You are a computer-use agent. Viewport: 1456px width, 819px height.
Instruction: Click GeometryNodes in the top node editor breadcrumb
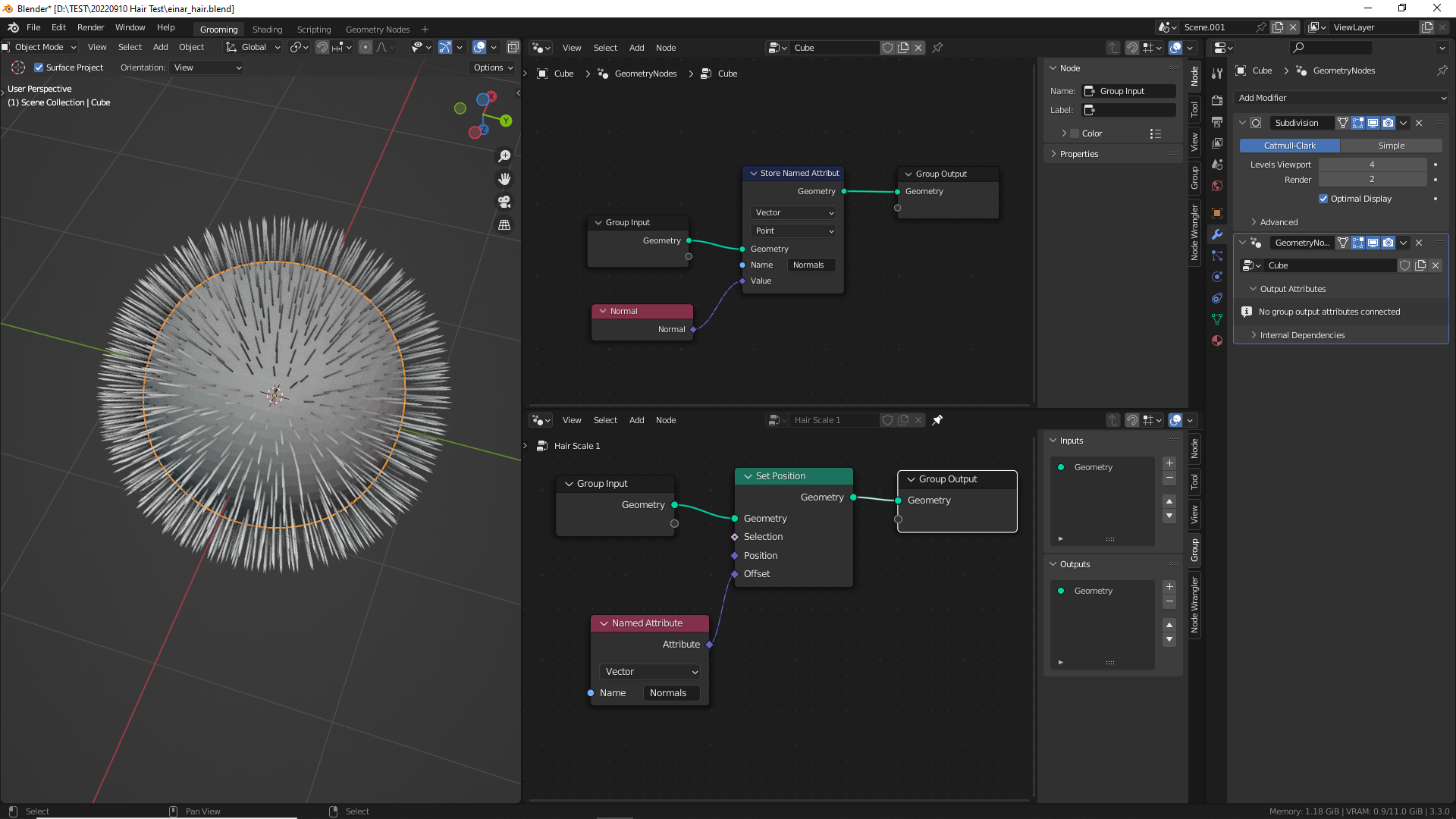tap(645, 74)
